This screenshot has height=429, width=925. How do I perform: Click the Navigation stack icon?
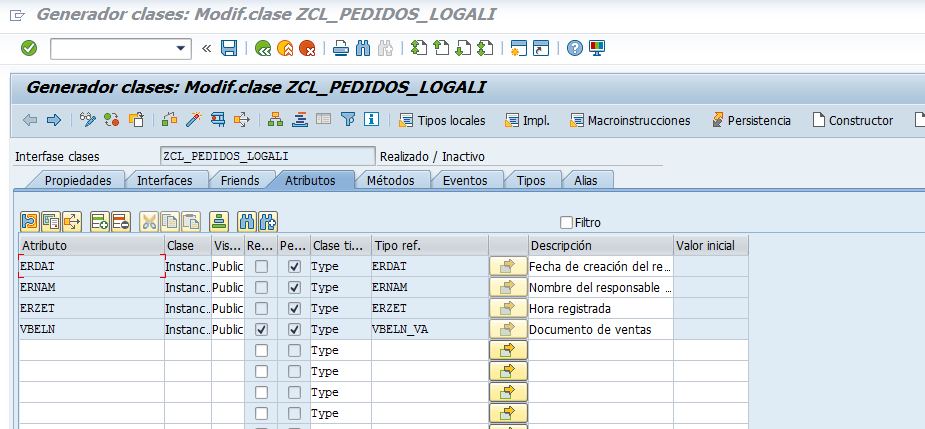(x=301, y=120)
